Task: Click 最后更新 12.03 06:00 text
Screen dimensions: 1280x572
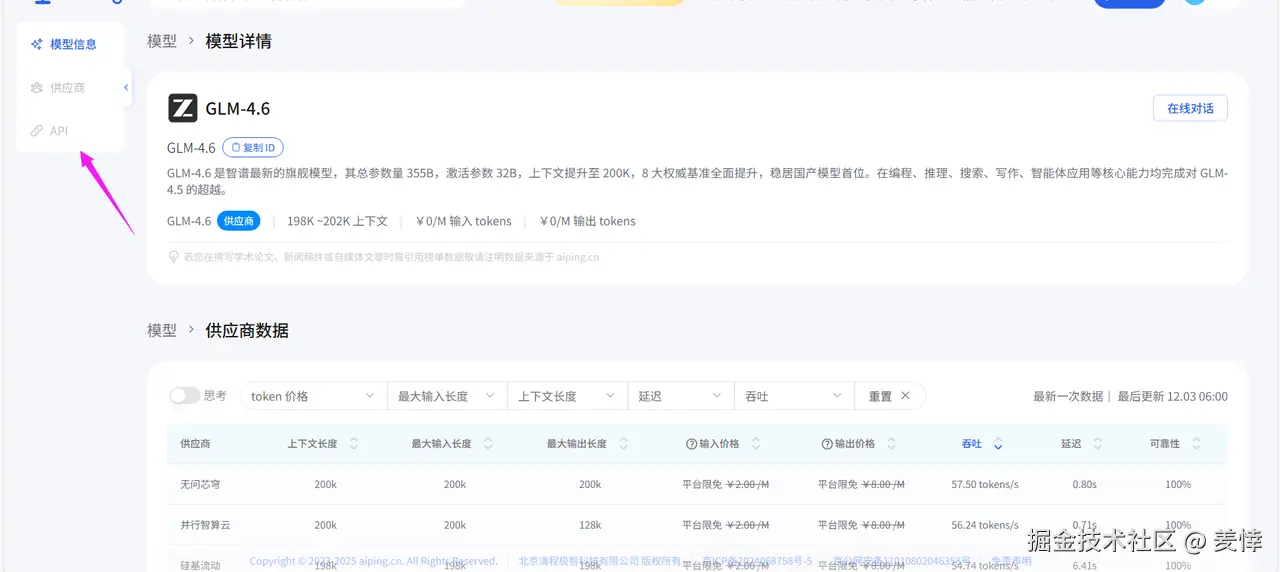Action: (x=1173, y=396)
